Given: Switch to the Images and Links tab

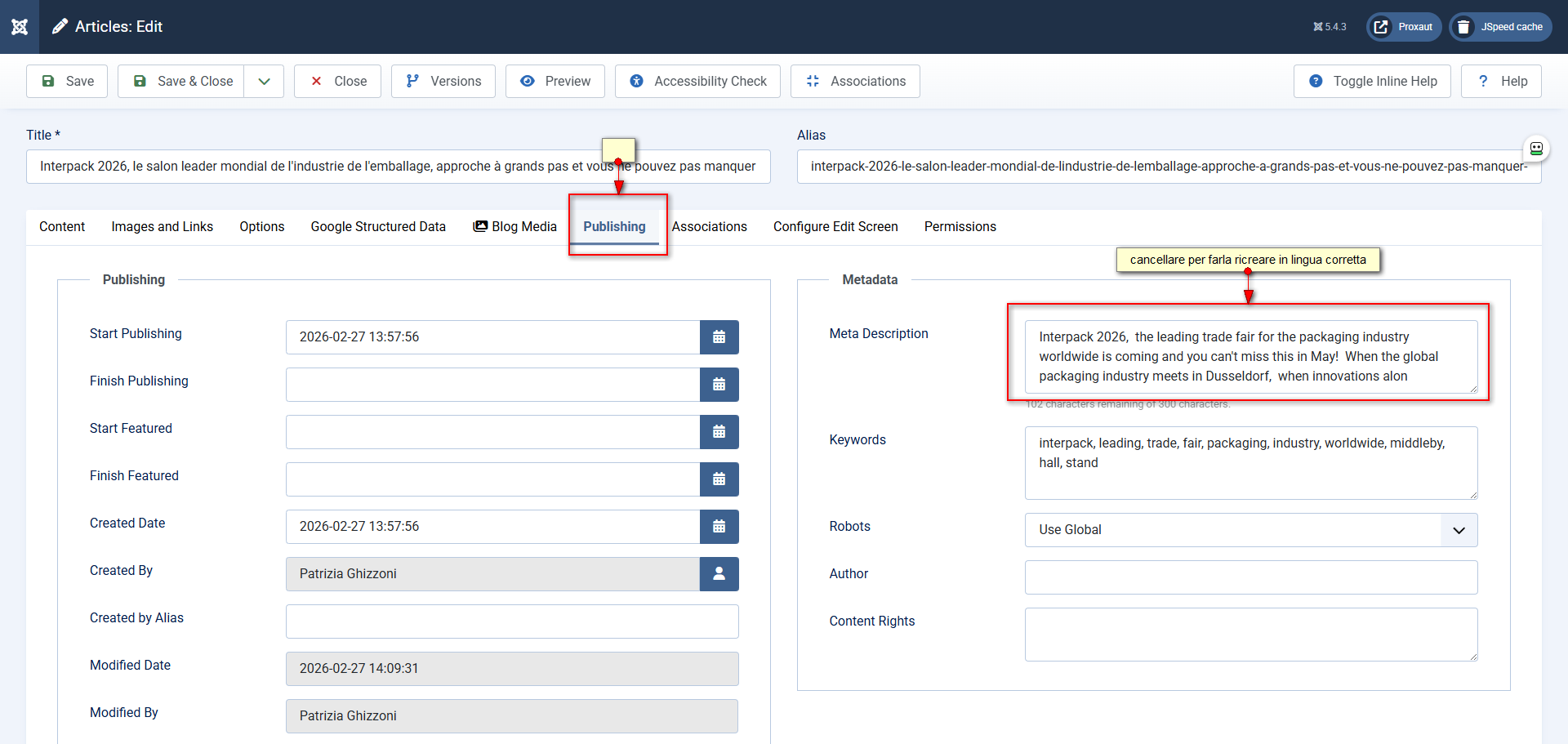Looking at the screenshot, I should point(162,227).
